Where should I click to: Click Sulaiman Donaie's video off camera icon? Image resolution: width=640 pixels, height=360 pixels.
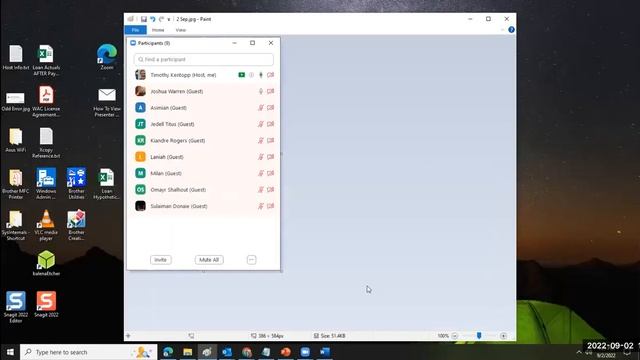(x=271, y=206)
